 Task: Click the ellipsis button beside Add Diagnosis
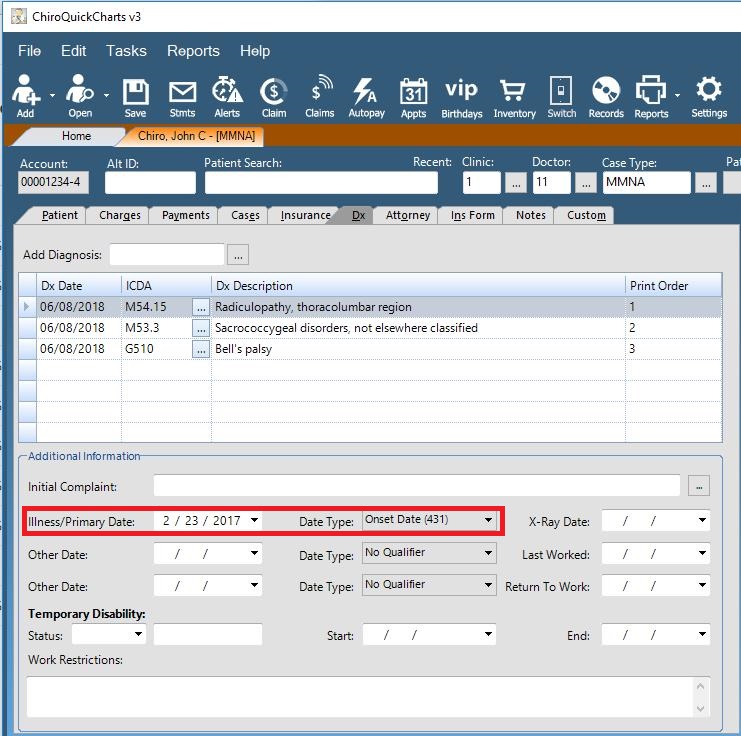pyautogui.click(x=238, y=256)
